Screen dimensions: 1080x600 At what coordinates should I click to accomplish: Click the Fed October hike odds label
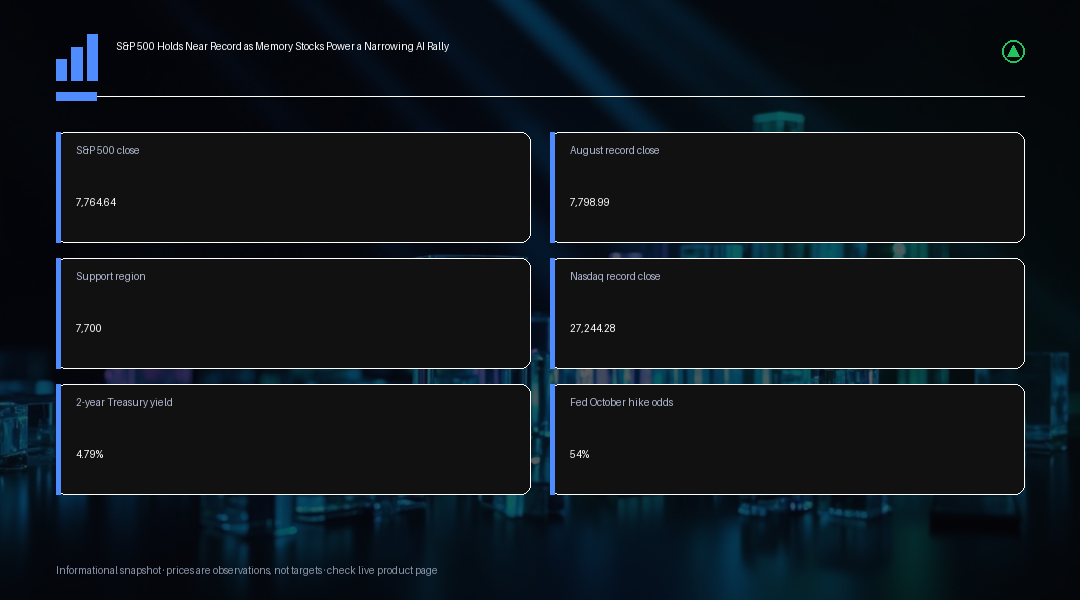coord(621,402)
